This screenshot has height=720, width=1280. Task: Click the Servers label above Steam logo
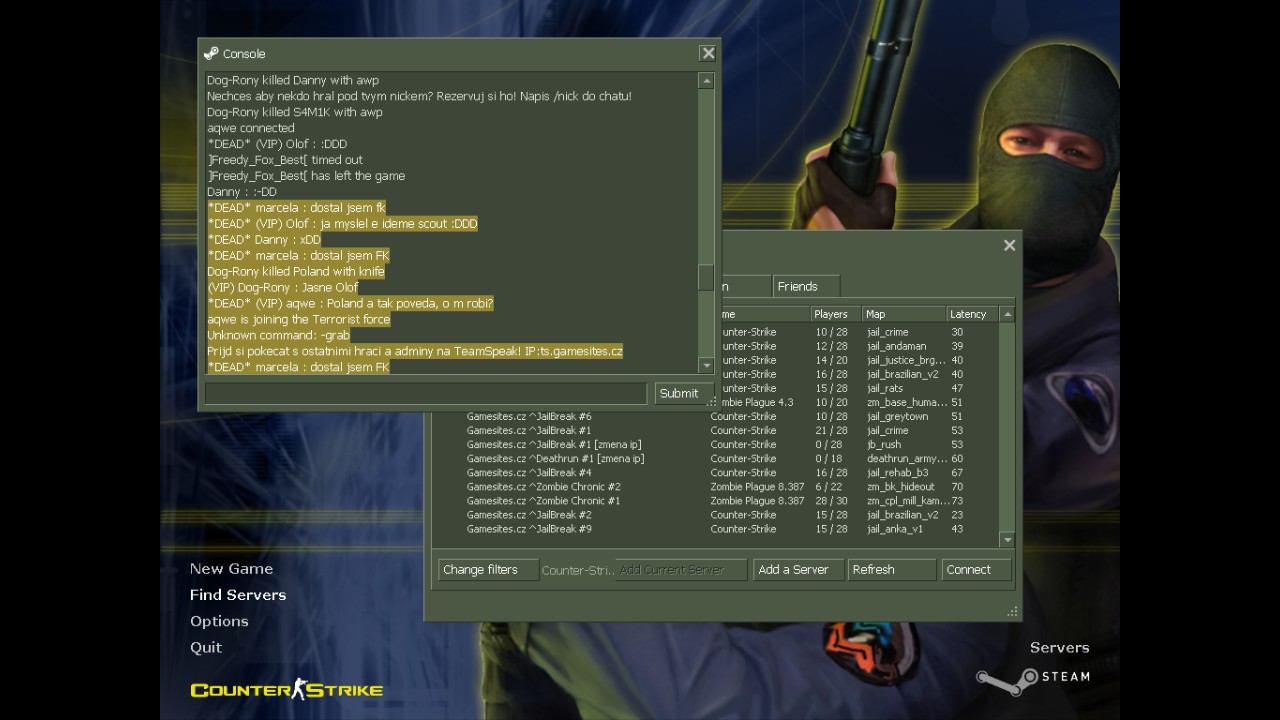click(1059, 648)
